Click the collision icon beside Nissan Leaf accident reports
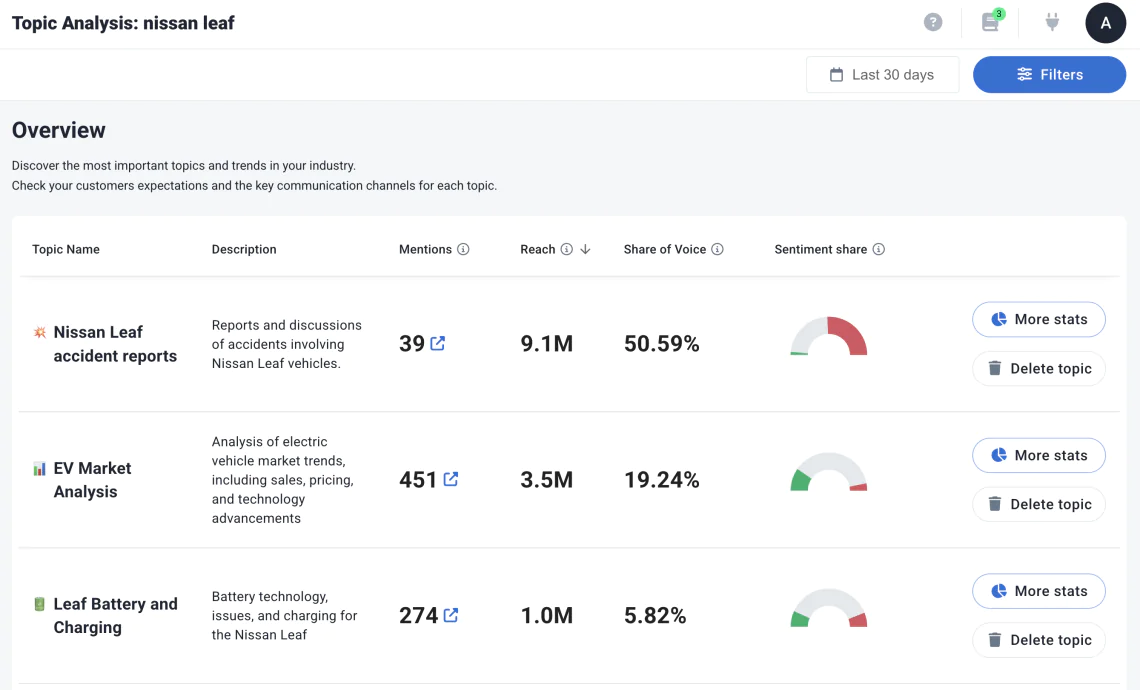1140x690 pixels. click(40, 332)
